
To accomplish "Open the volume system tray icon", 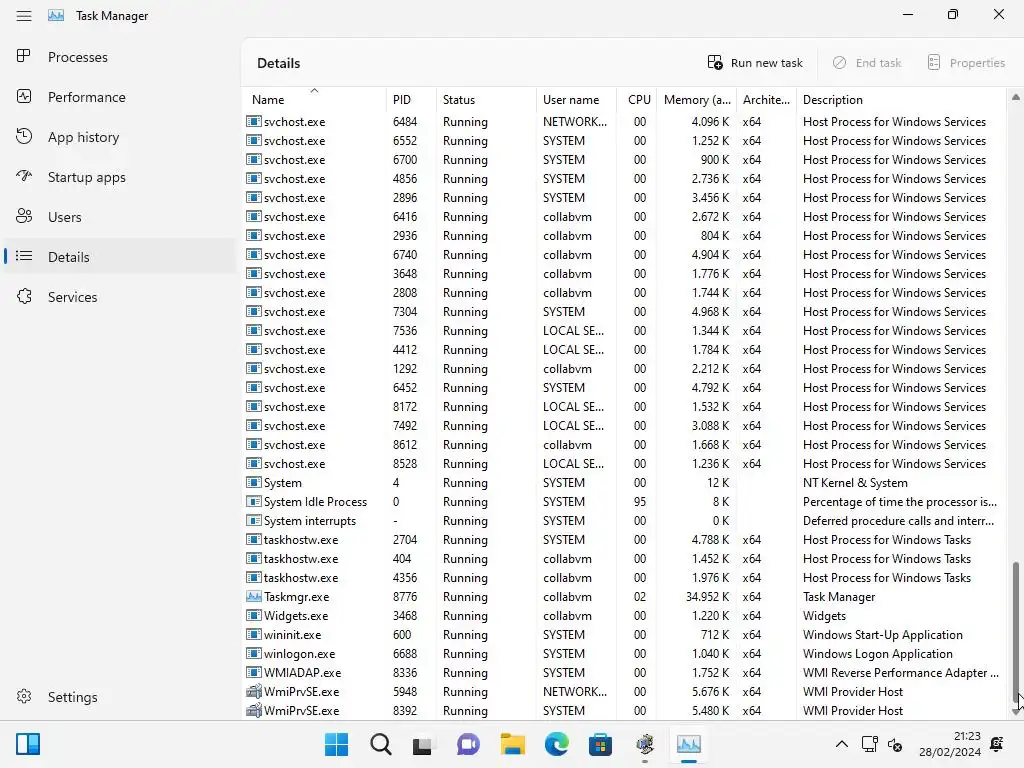I will [x=895, y=744].
